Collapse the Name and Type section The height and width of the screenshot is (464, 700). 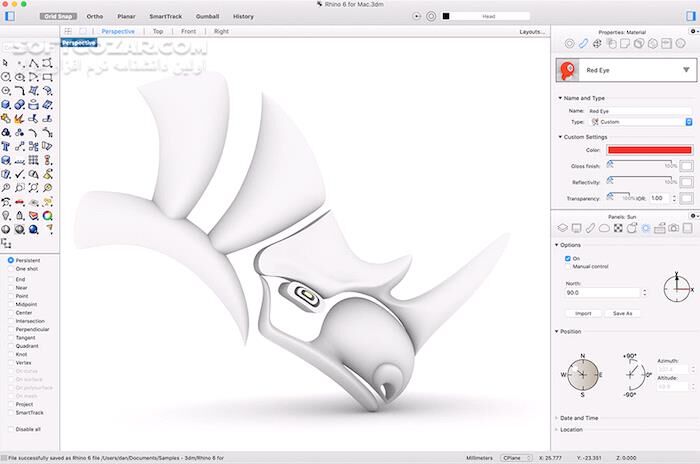[560, 98]
